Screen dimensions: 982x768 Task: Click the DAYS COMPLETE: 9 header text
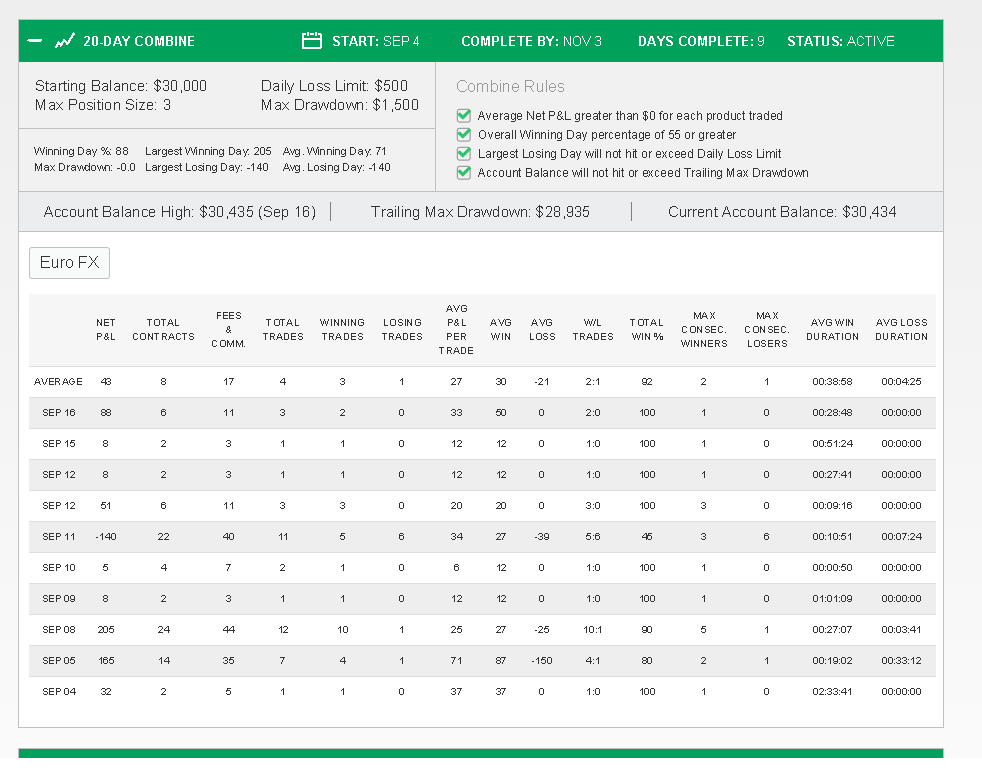(701, 41)
